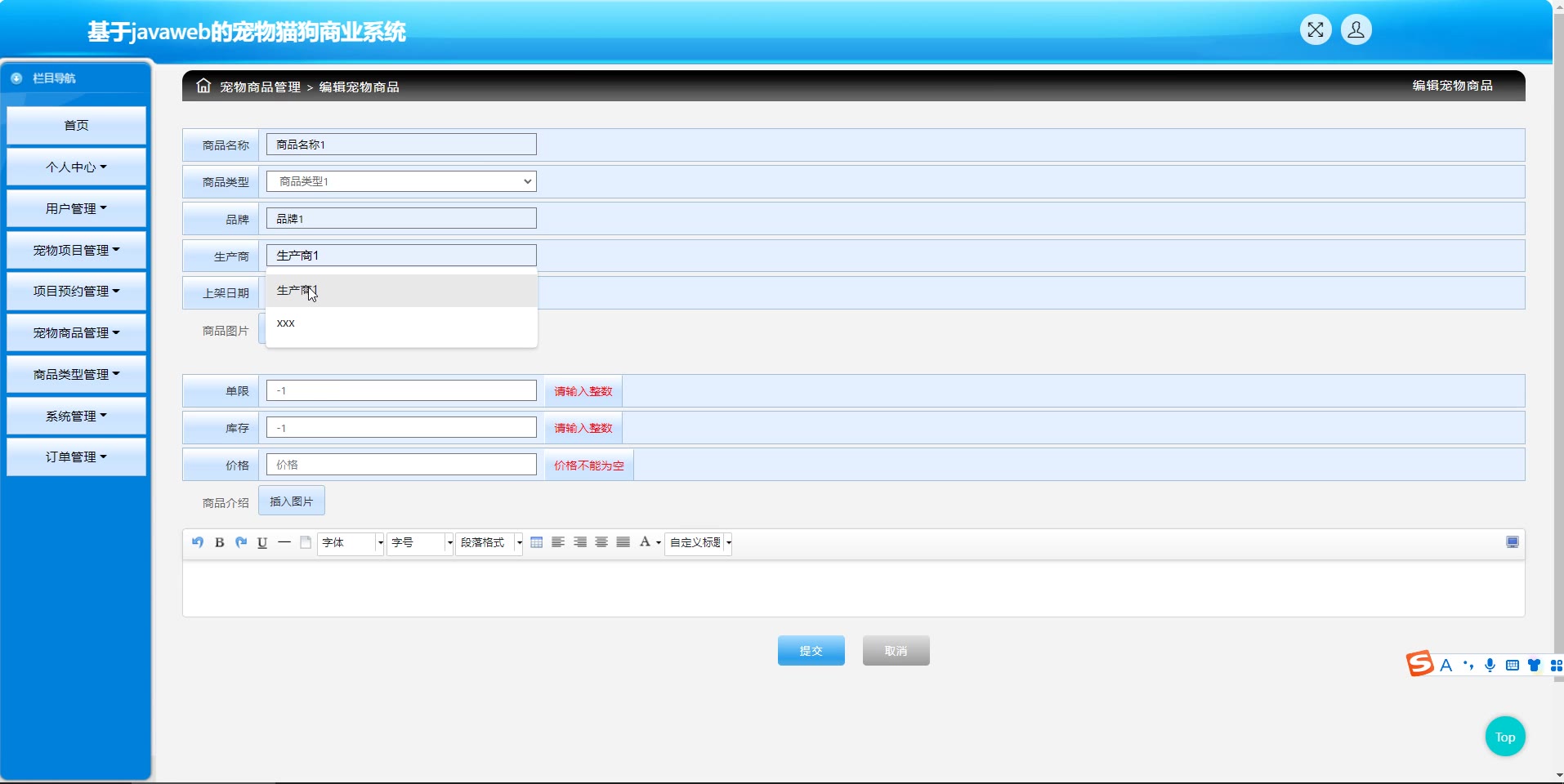Click the 商品介绍 field label
This screenshot has height=784, width=1564.
226,503
